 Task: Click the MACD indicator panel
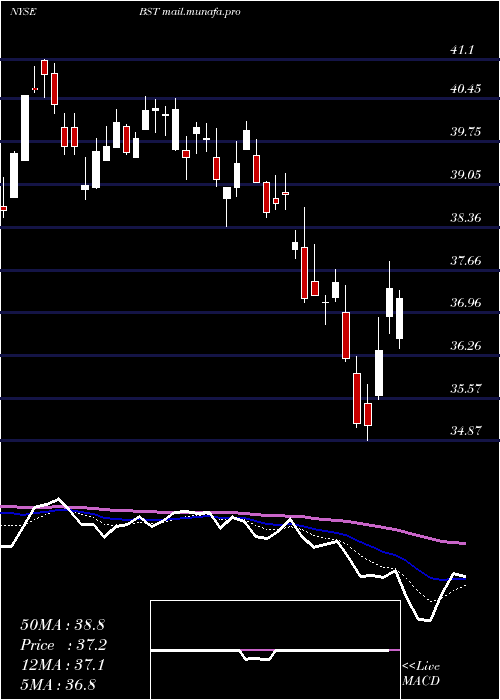(x=275, y=650)
